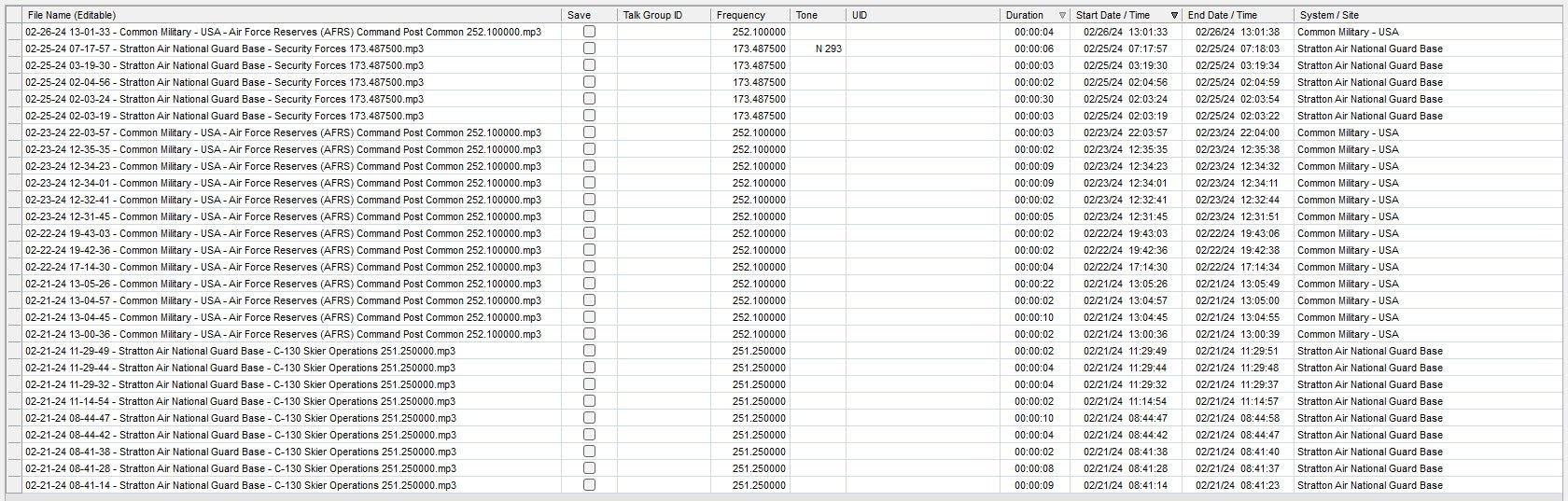This screenshot has height=501, width=1568.
Task: Tick Save checkbox for 02-26-24 13-01-33 recording
Action: pyautogui.click(x=589, y=31)
